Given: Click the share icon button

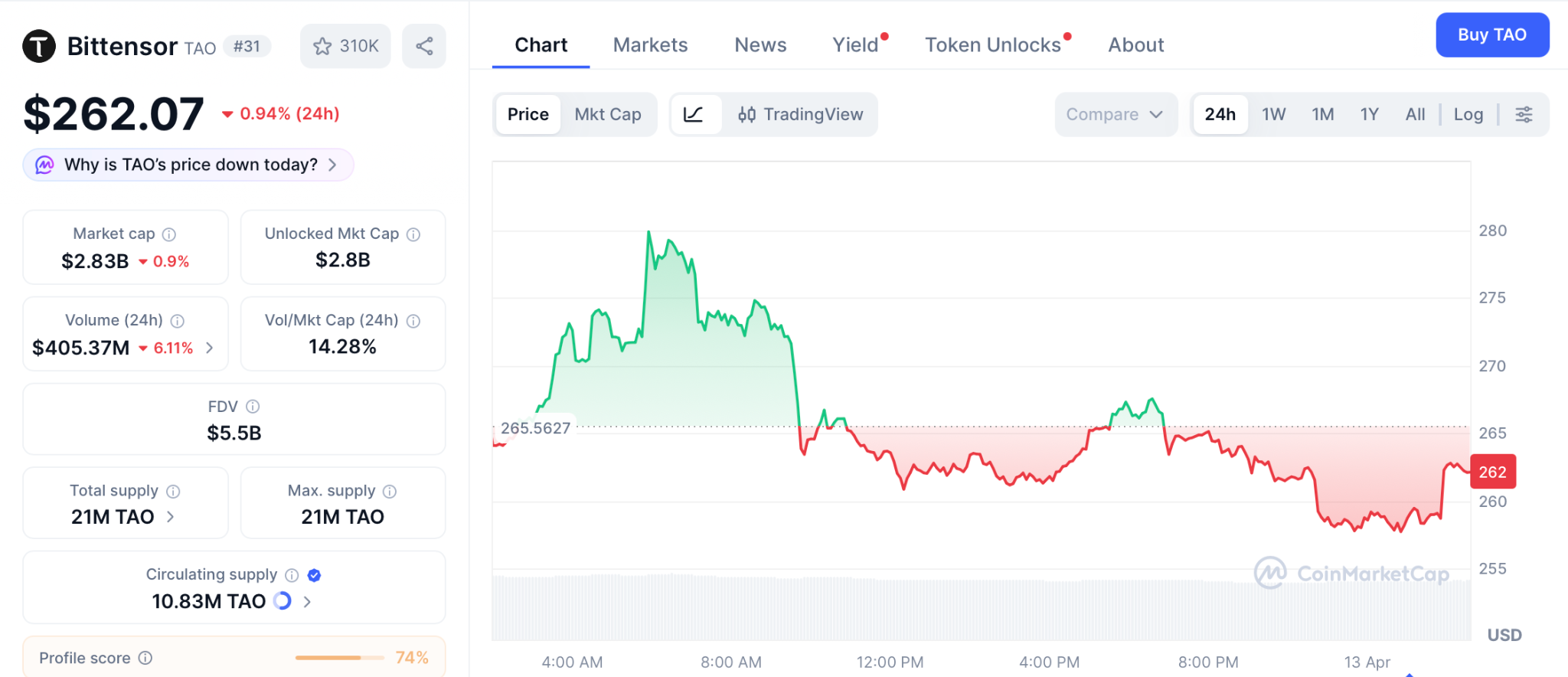Looking at the screenshot, I should coord(424,47).
